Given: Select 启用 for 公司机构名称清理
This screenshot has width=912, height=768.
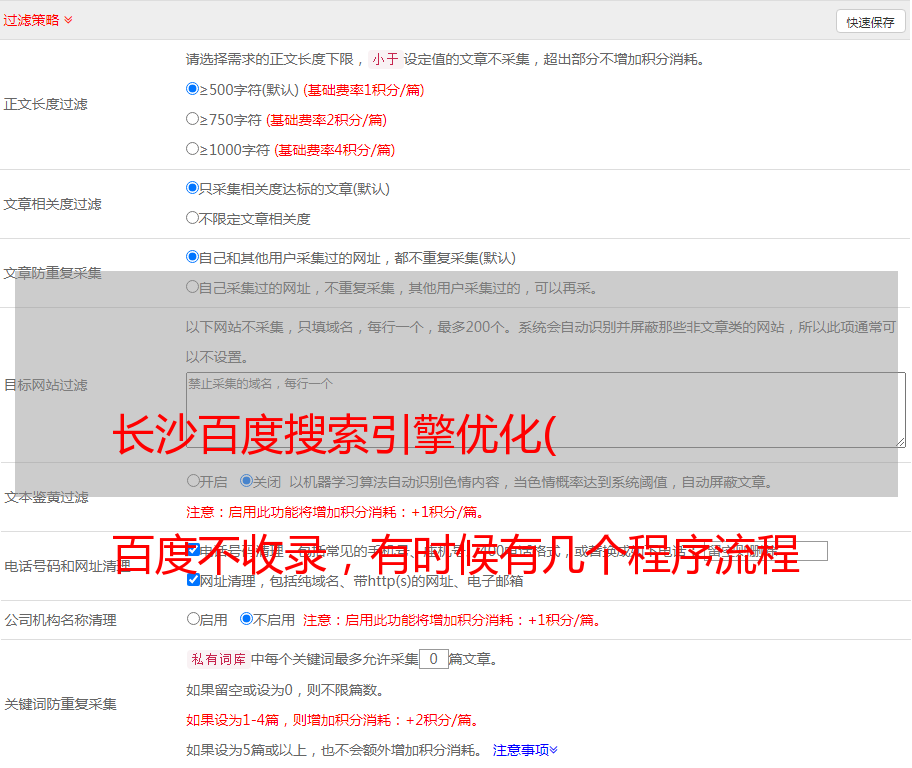Looking at the screenshot, I should pyautogui.click(x=194, y=618).
